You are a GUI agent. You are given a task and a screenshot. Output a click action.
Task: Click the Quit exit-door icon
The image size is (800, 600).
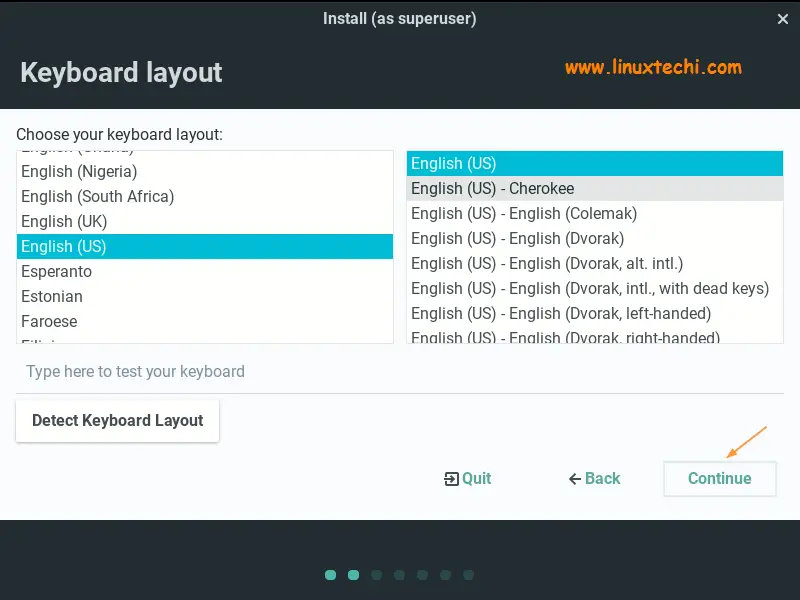tap(451, 479)
